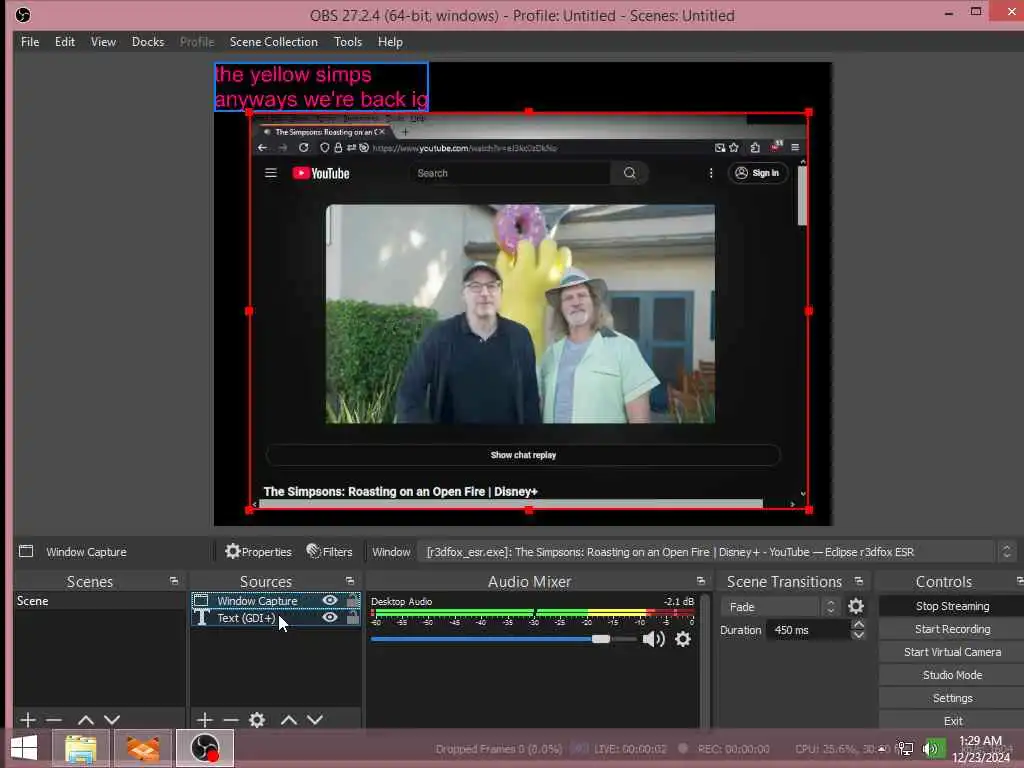
Task: Open OBS Settings from Controls
Action: 952,698
